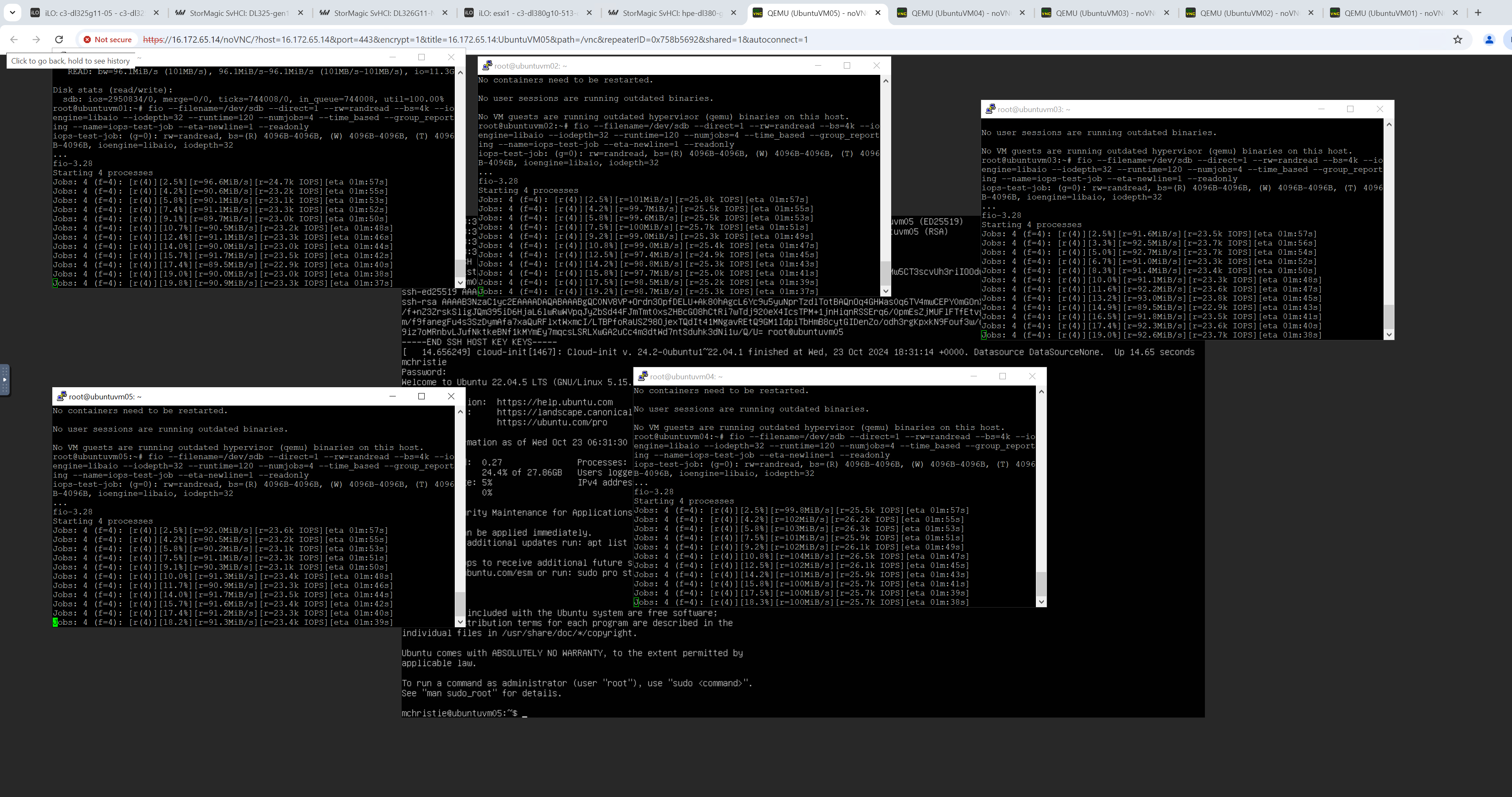Minimize the root@ubuntuvm02 window

818,66
